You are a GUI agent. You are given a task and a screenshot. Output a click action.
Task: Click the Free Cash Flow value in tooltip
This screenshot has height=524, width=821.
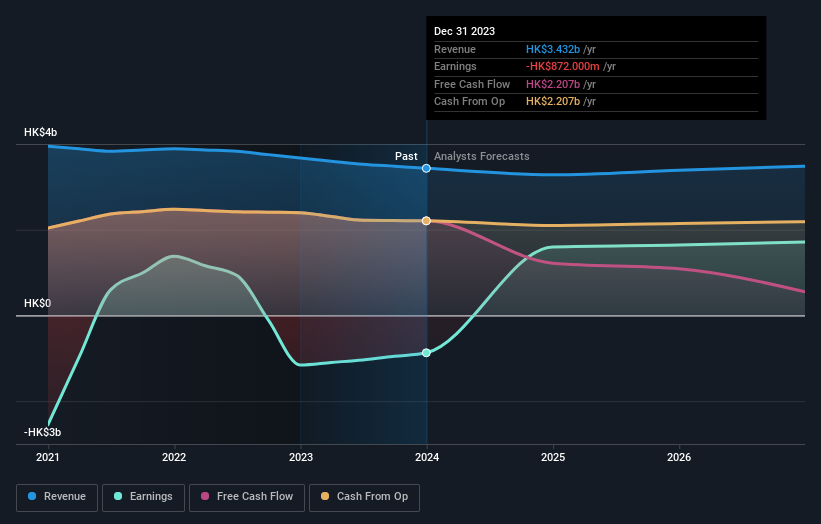553,84
